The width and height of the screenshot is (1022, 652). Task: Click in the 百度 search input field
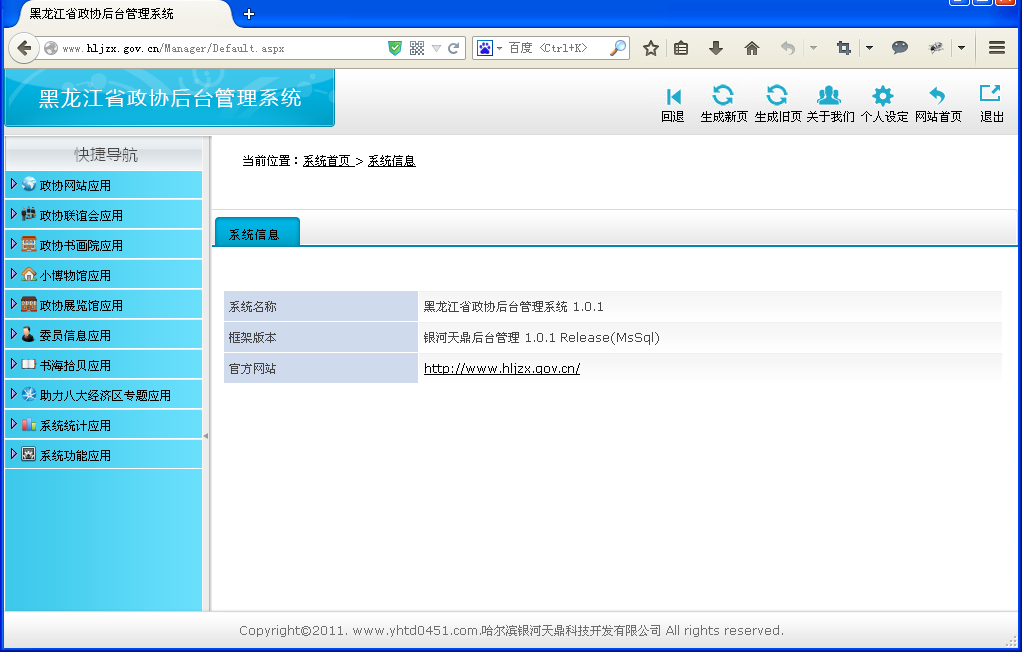[555, 48]
